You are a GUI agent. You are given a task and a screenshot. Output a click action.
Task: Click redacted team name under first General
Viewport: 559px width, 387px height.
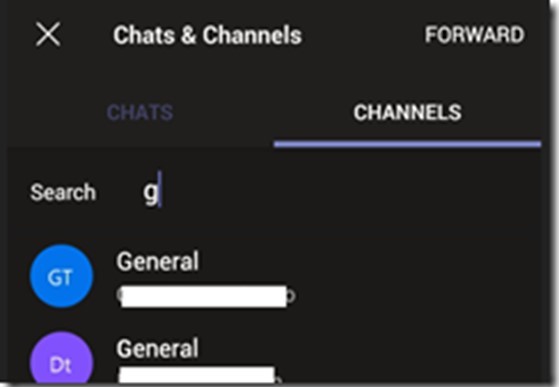coord(205,296)
